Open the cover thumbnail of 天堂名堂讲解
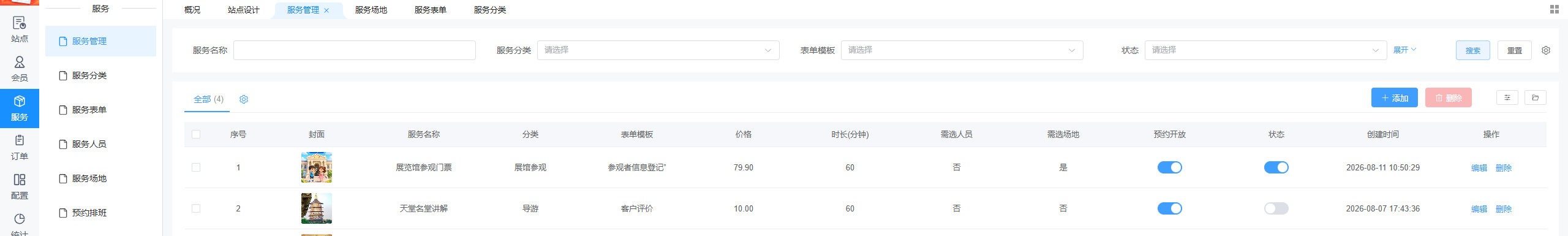This screenshot has height=236, width=1568. [317, 208]
